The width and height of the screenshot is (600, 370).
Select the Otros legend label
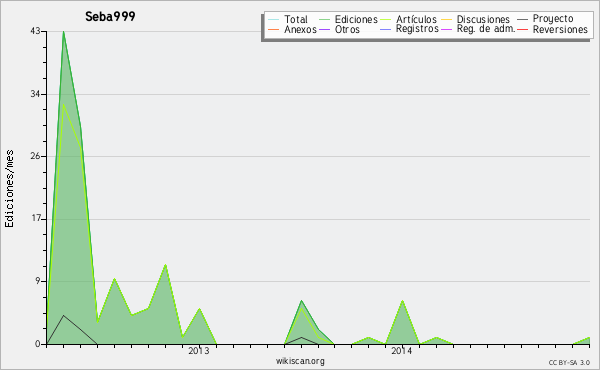(347, 29)
